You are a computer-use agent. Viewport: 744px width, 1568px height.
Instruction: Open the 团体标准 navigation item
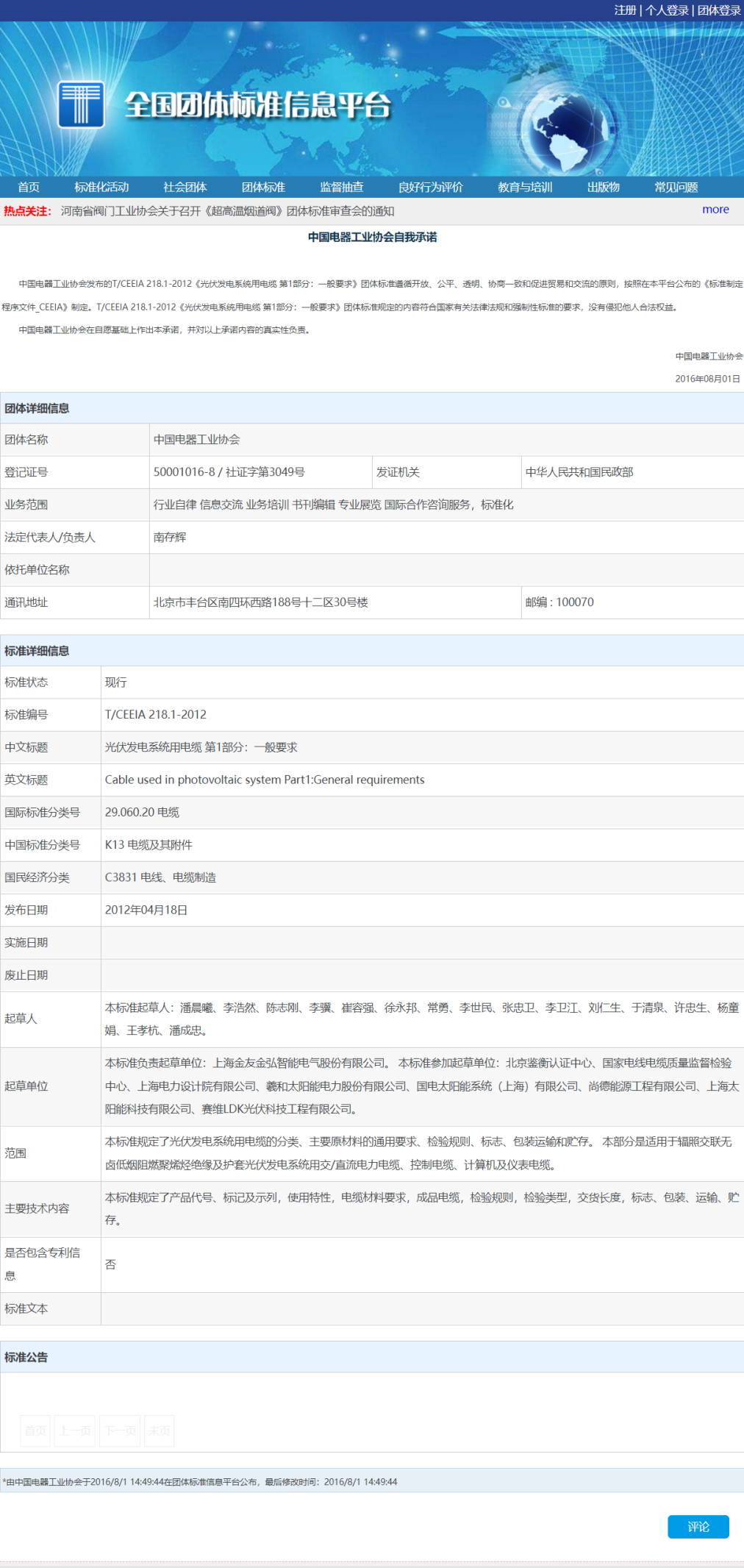[x=263, y=188]
